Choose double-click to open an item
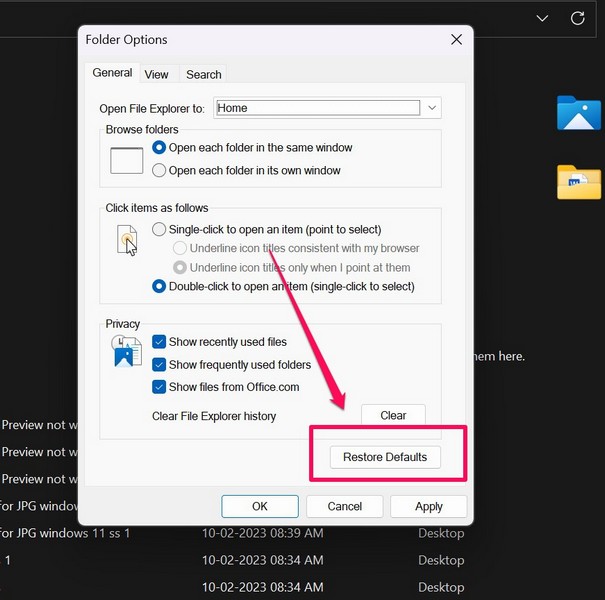 point(159,286)
